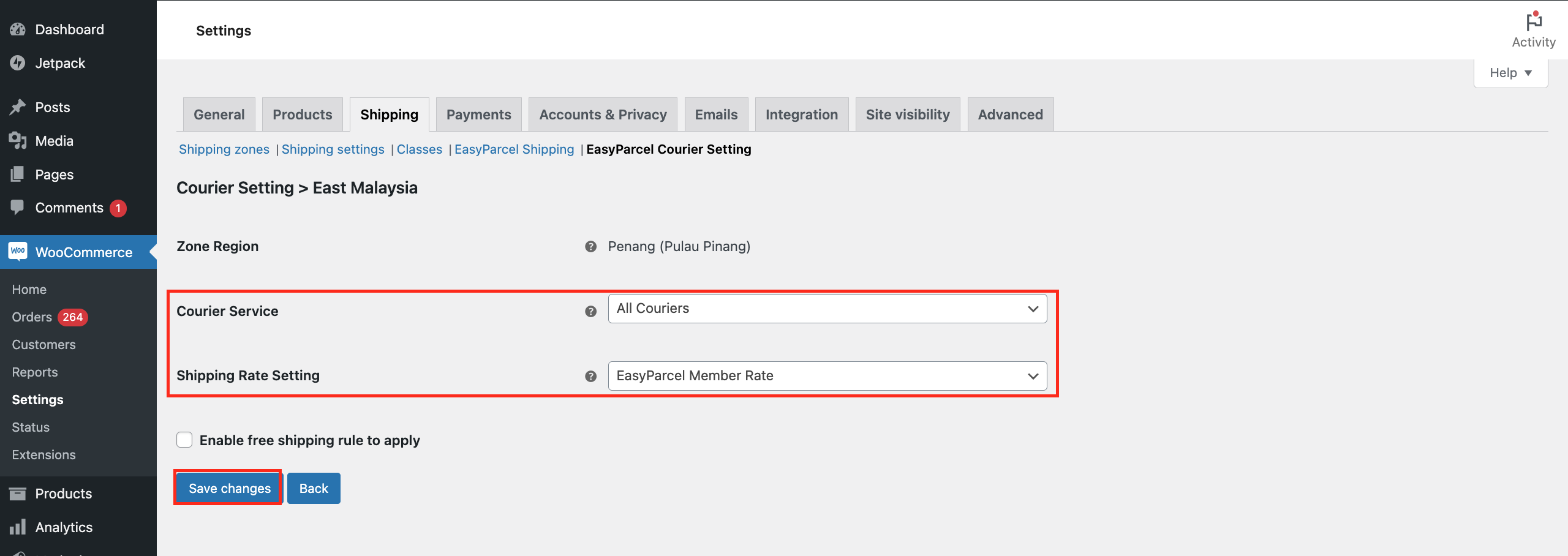Open the Site visibility tab

(908, 115)
